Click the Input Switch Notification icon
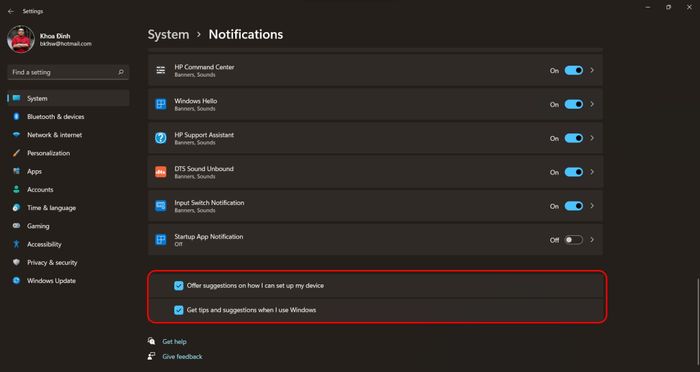 pos(161,206)
